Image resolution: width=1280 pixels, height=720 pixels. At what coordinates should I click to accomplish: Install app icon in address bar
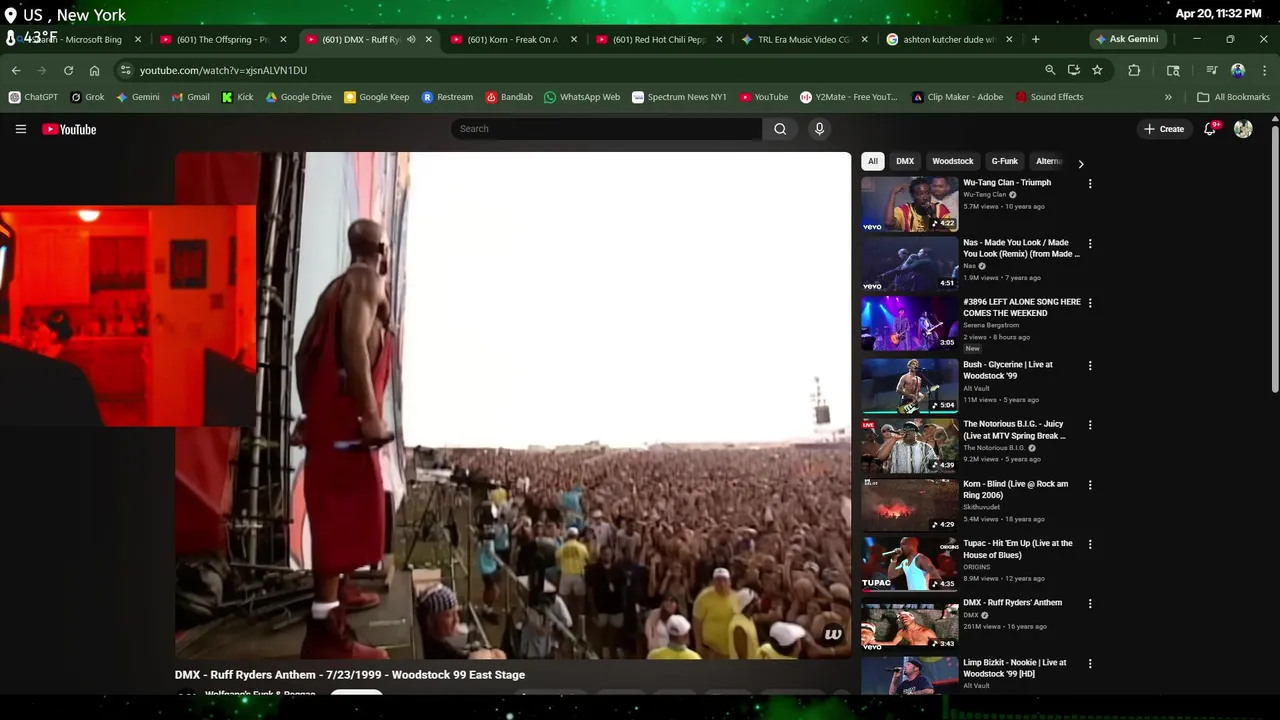pos(1073,70)
